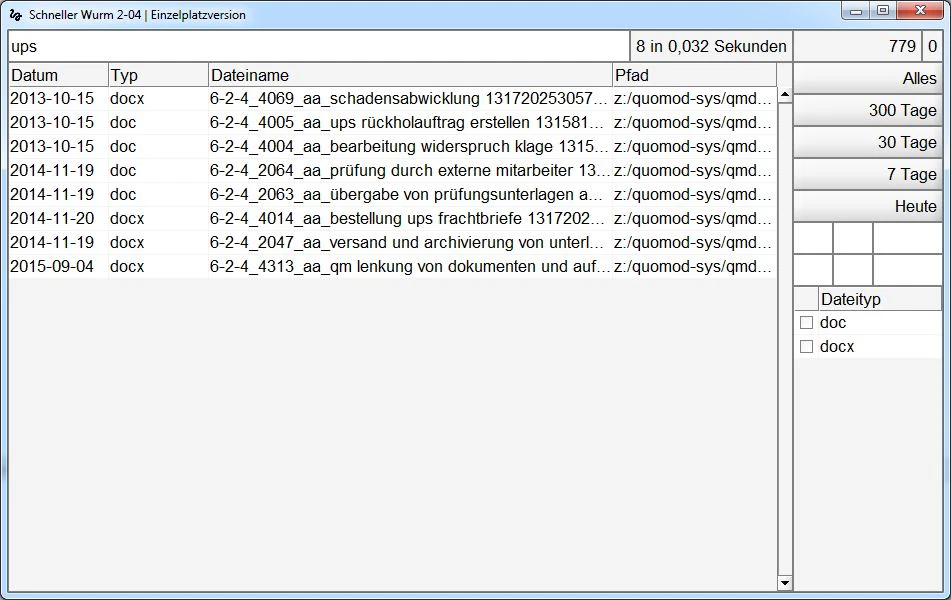This screenshot has width=951, height=600.
Task: Select the 'ups rückholauftrag erstellen' file row
Action: coord(408,123)
